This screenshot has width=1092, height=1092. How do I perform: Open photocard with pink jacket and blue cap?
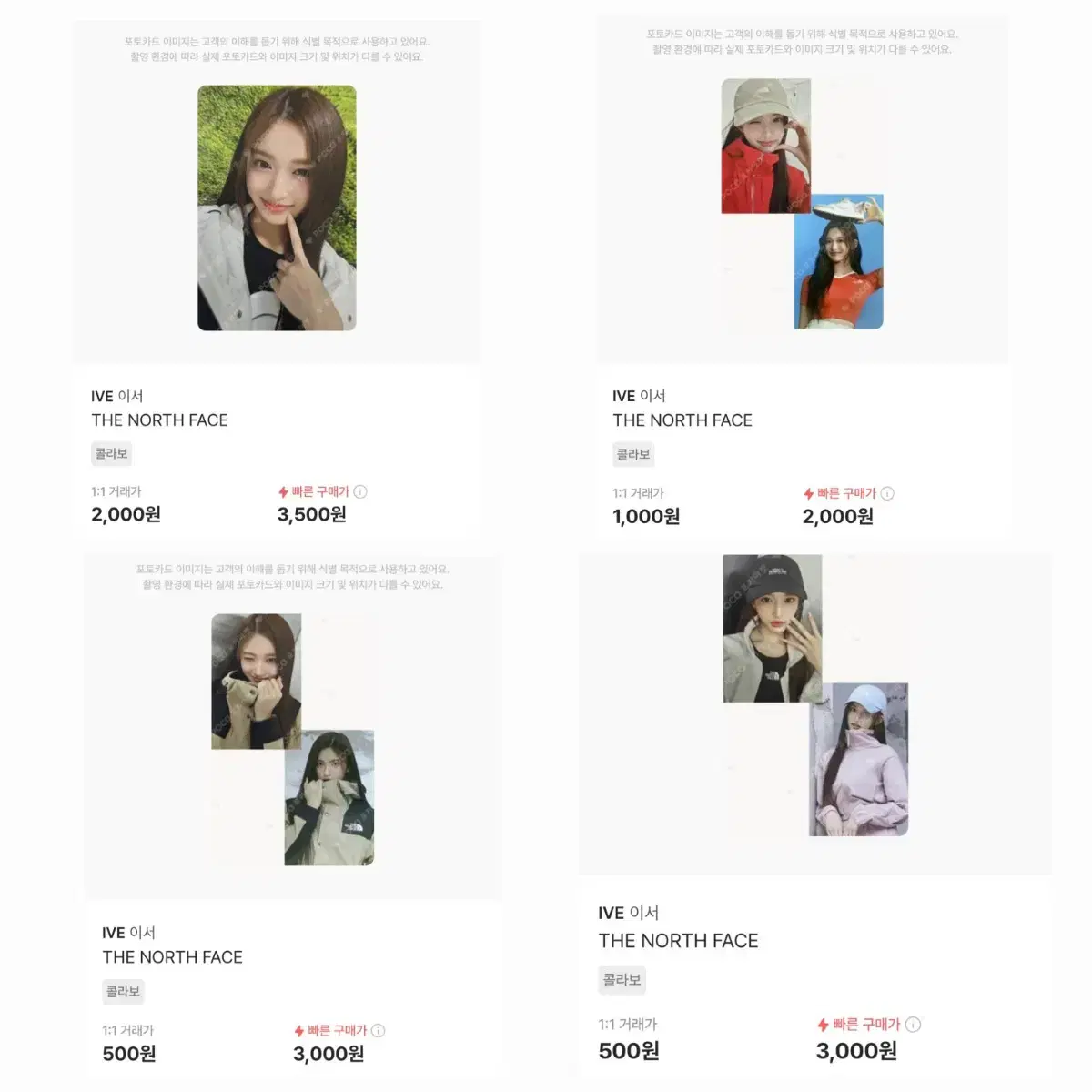[x=858, y=759]
